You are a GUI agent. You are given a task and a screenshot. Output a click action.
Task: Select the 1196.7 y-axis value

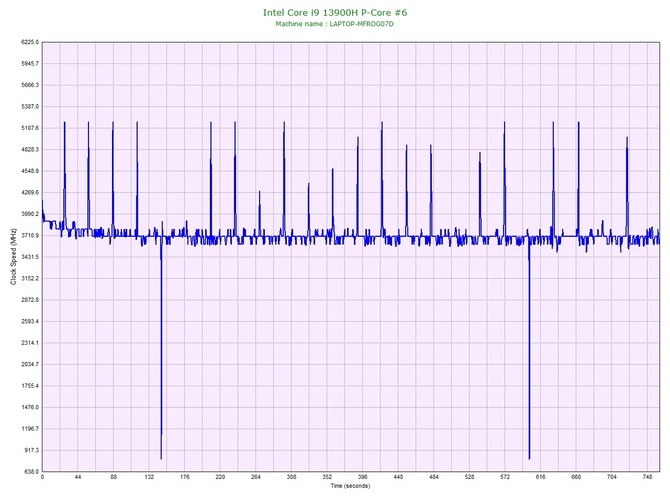point(30,429)
